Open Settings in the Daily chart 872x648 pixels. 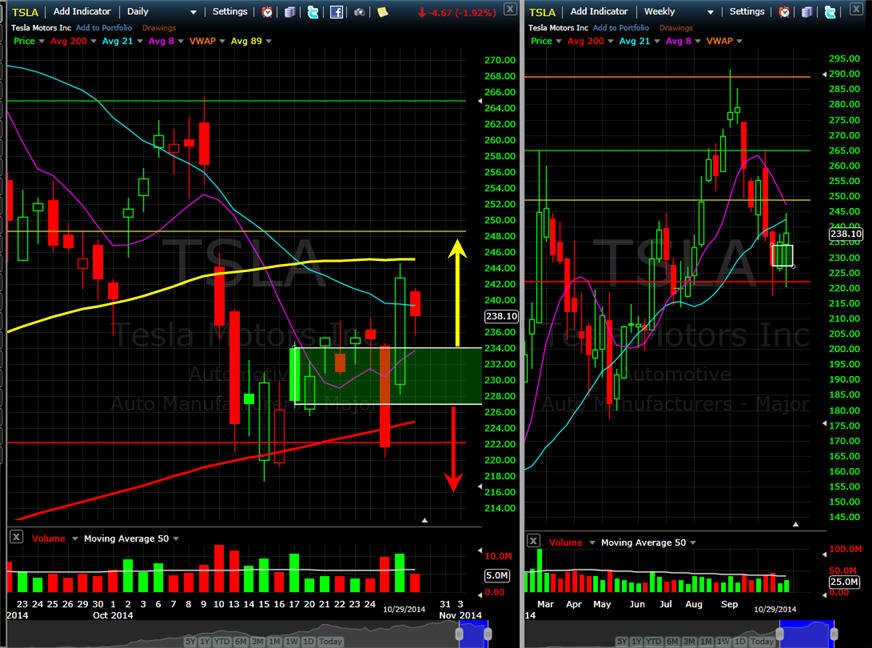point(230,11)
